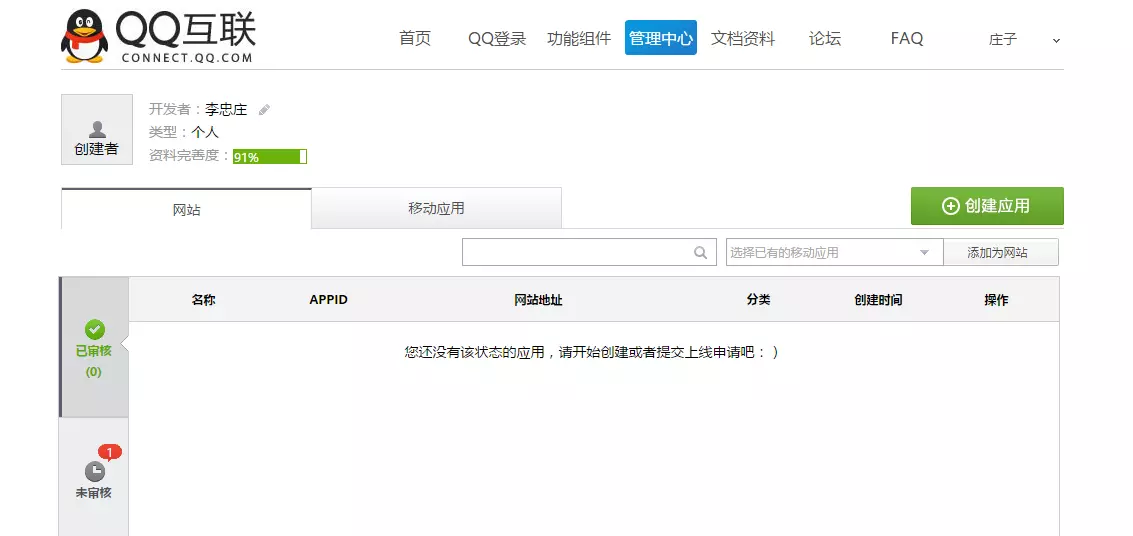This screenshot has width=1133, height=536.
Task: Click the APPID column header
Action: click(329, 300)
